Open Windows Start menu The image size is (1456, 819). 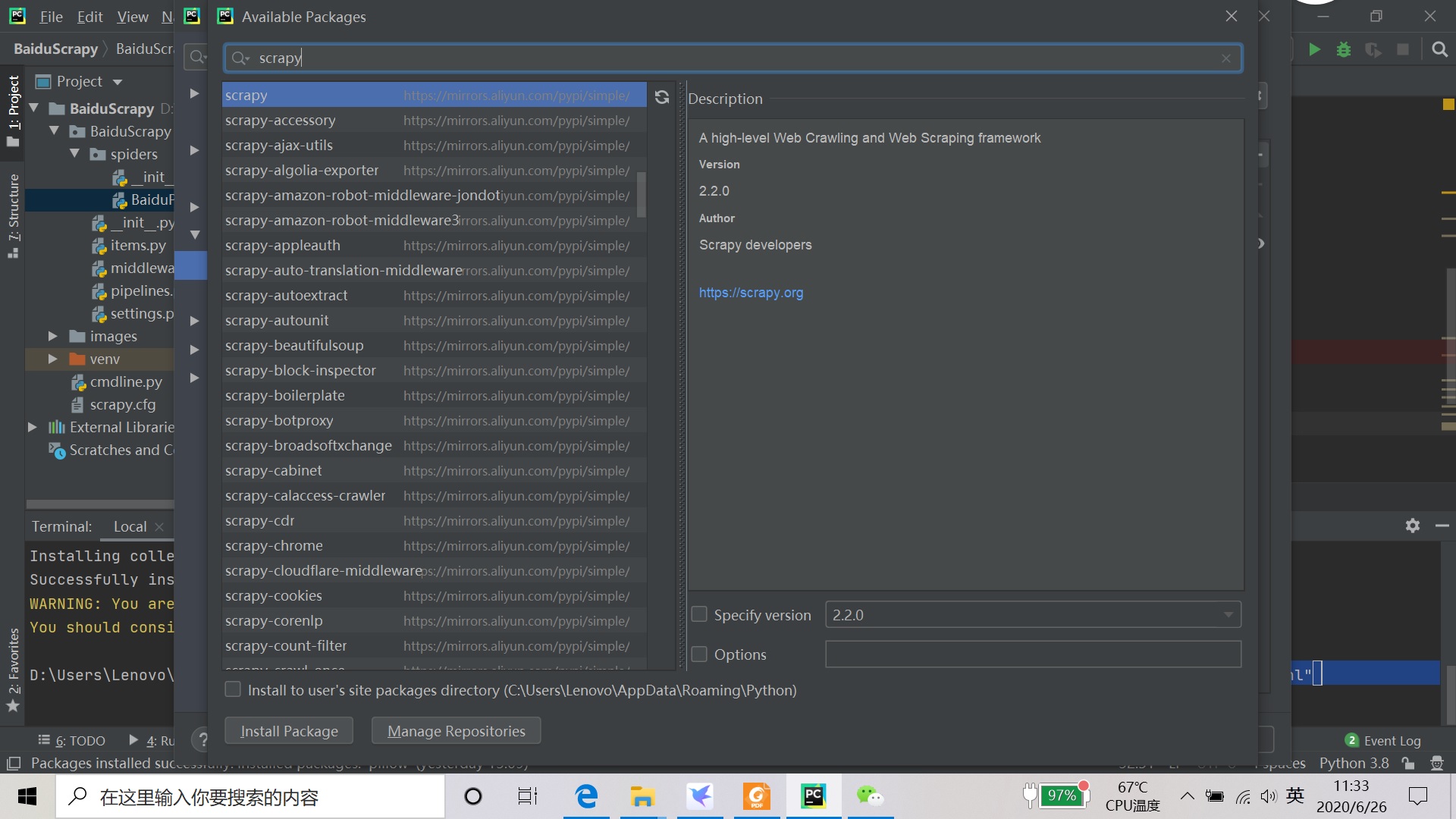coord(27,796)
